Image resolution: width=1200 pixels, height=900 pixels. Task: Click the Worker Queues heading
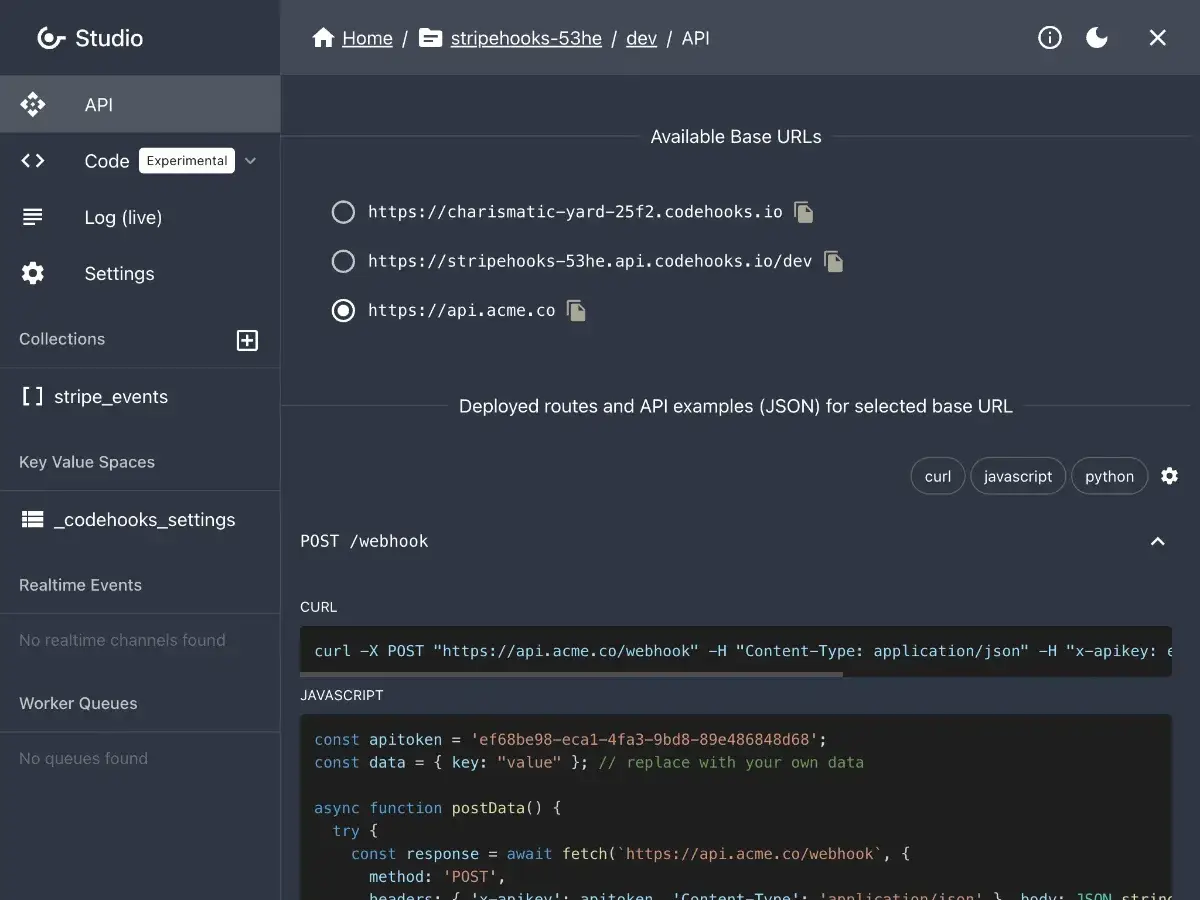[78, 703]
